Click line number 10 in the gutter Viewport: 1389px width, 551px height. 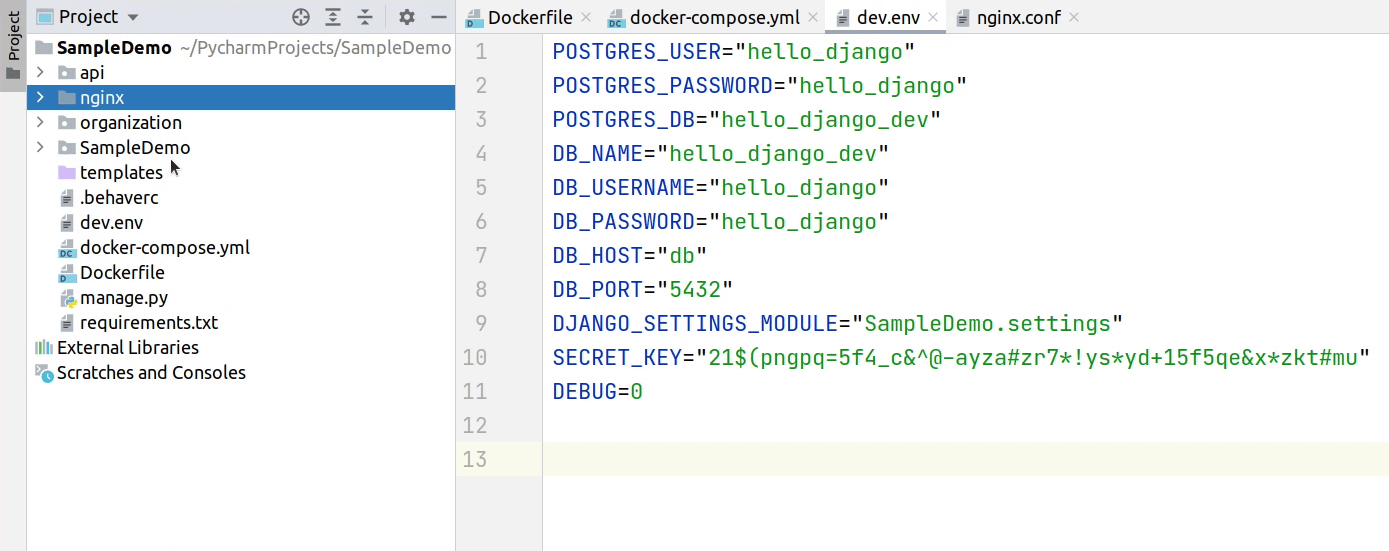pyautogui.click(x=475, y=358)
